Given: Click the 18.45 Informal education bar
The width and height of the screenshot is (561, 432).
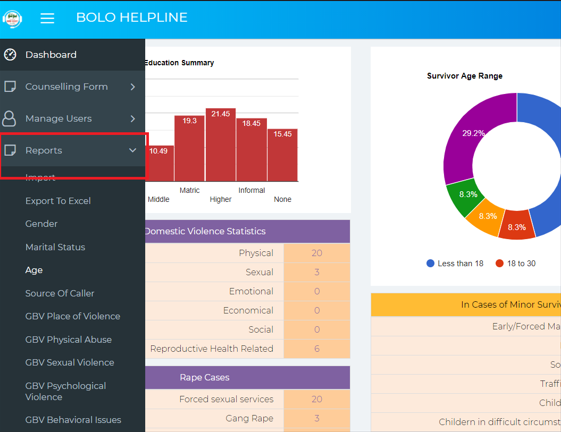Looking at the screenshot, I should 252,150.
